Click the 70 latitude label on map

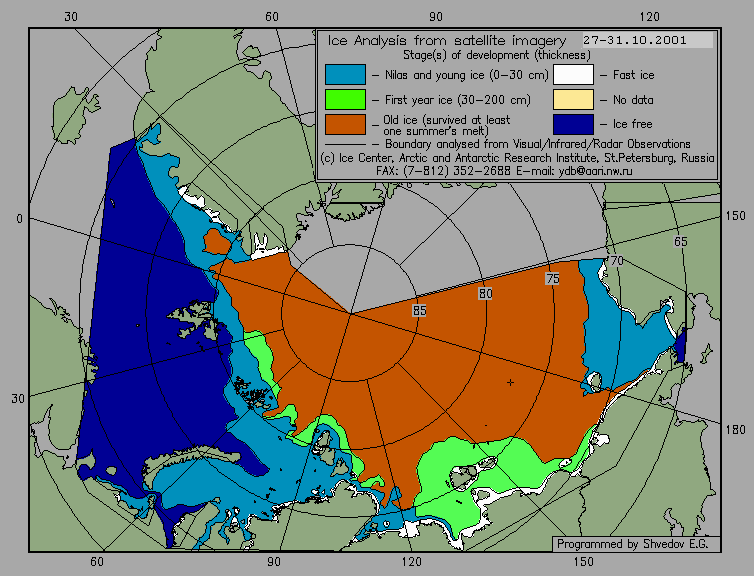pyautogui.click(x=616, y=261)
